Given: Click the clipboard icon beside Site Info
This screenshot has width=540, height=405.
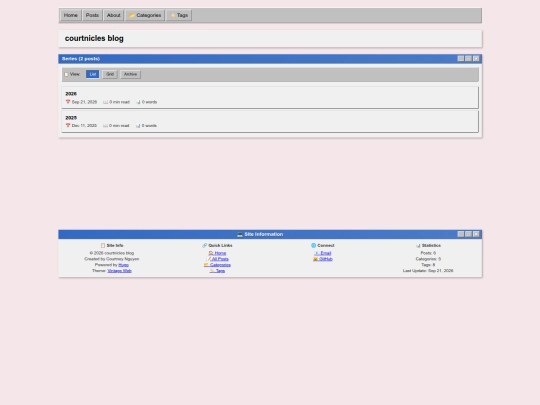Looking at the screenshot, I should click(103, 246).
